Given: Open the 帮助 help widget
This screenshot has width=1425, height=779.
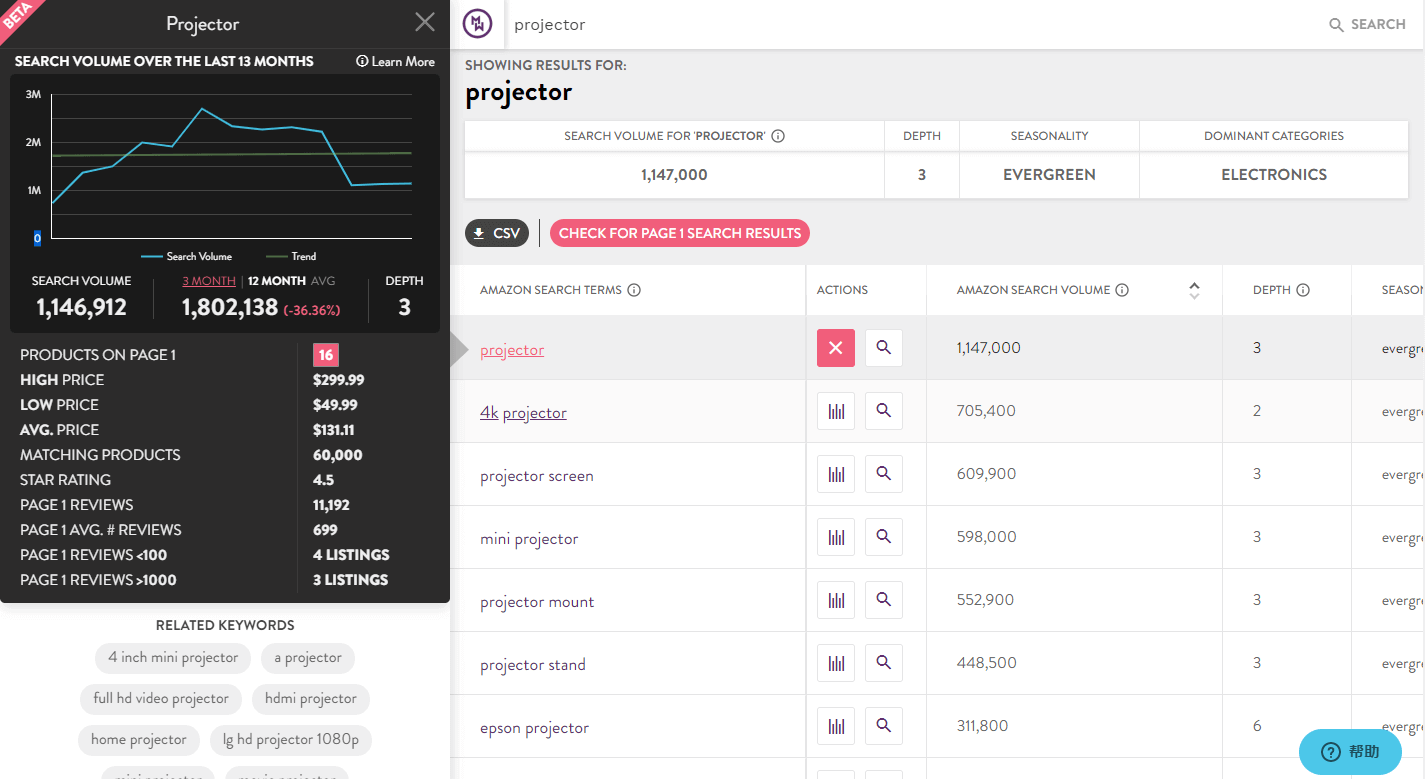Looking at the screenshot, I should pos(1350,752).
